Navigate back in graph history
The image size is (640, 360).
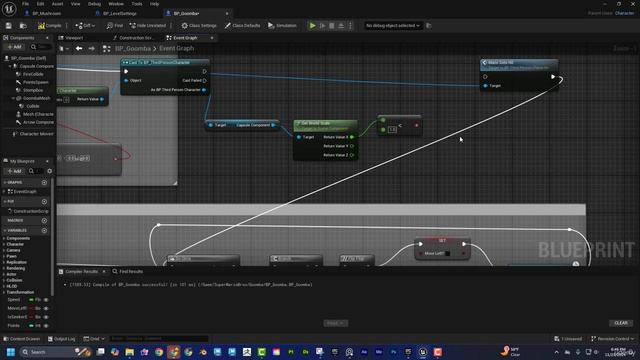pos(79,49)
